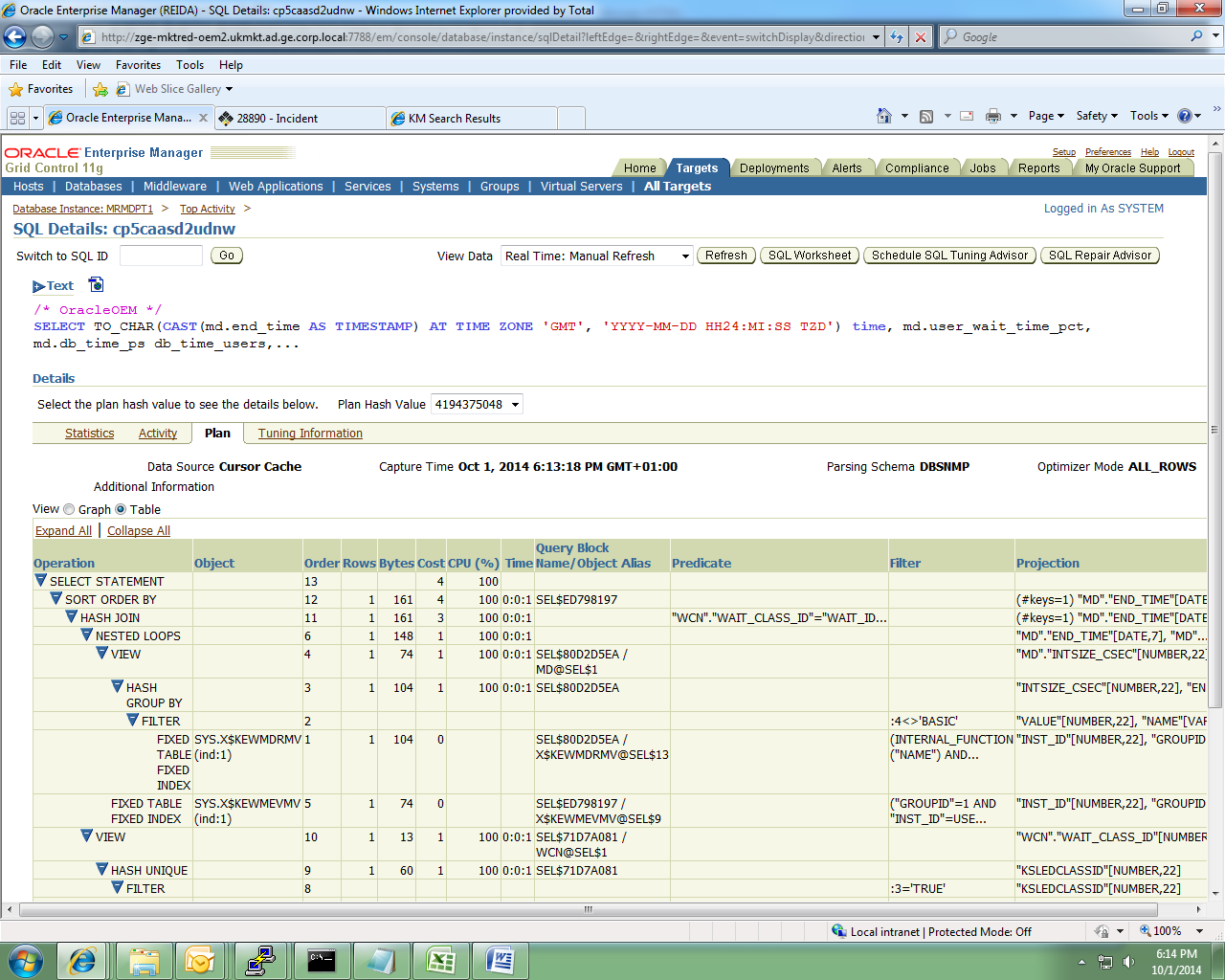1225x980 pixels.
Task: Open the Favorites menu in menu bar
Action: (x=138, y=65)
